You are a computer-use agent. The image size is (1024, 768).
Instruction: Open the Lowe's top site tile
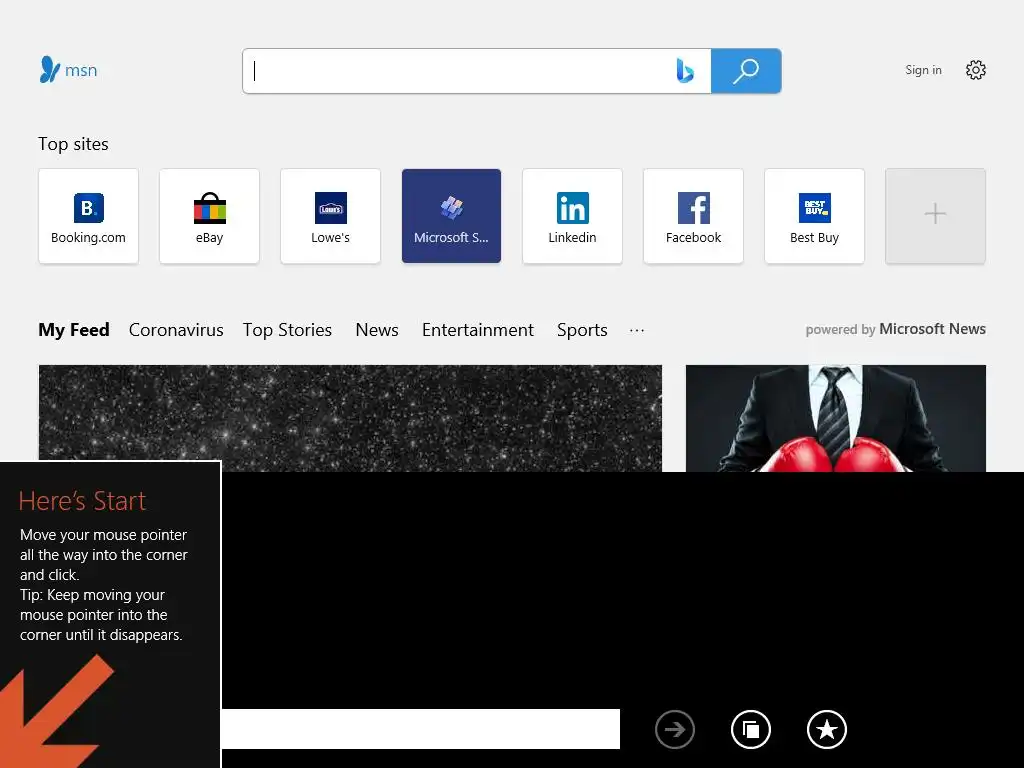pyautogui.click(x=330, y=216)
